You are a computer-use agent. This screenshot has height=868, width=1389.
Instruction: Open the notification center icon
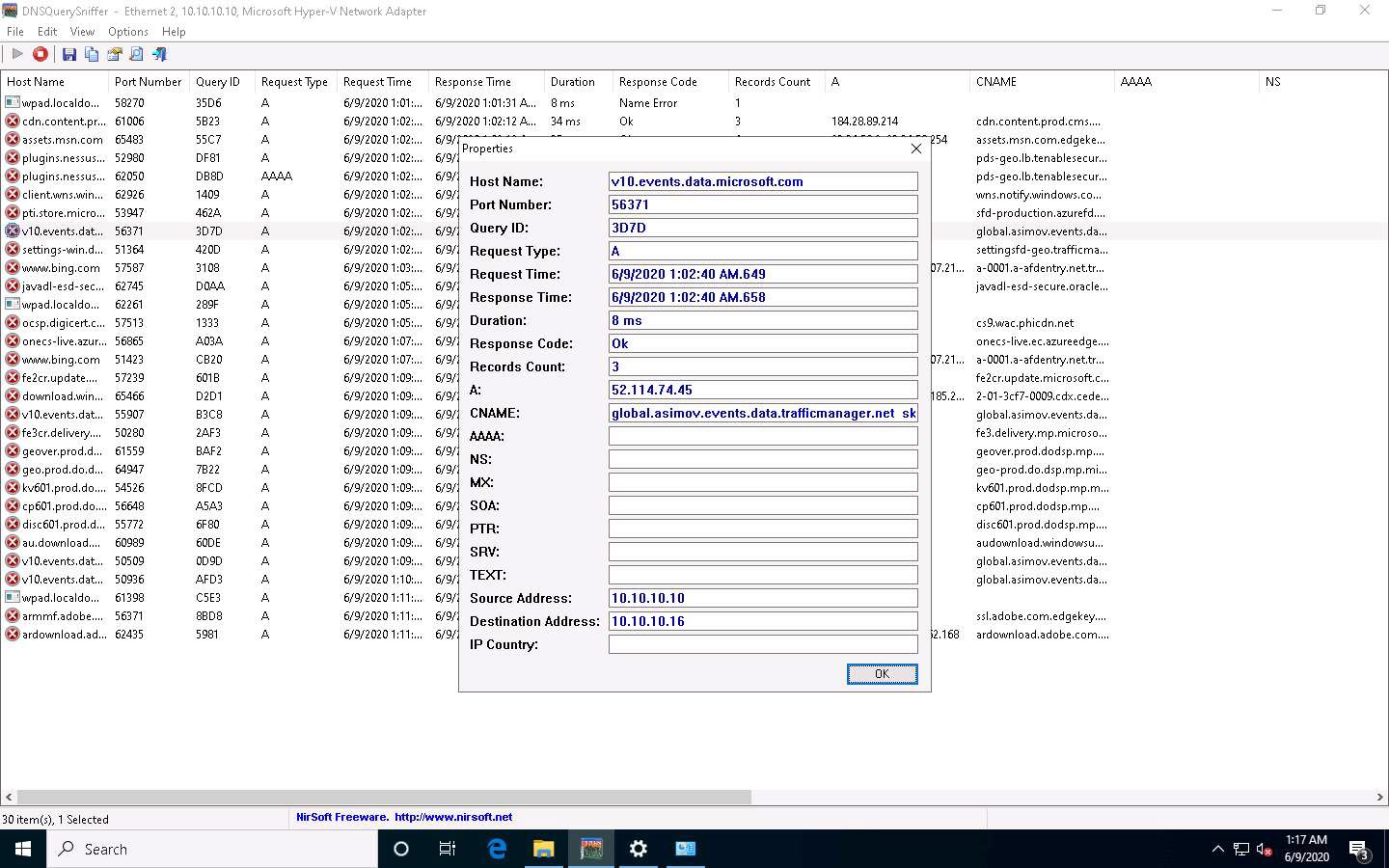[x=1359, y=850]
